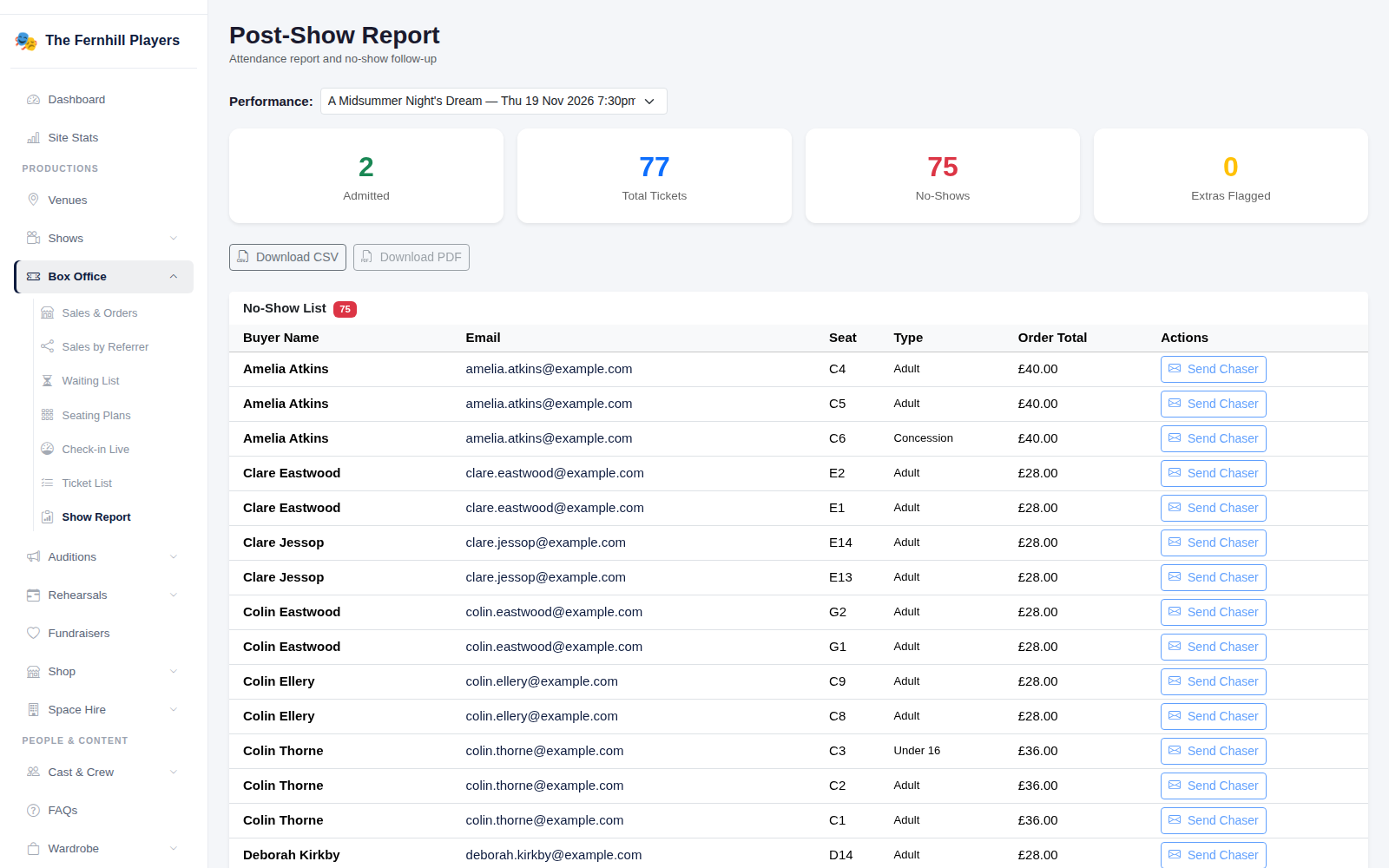Send chaser for Amelia Atkins seat C4
This screenshot has width=1389, height=868.
(x=1213, y=370)
